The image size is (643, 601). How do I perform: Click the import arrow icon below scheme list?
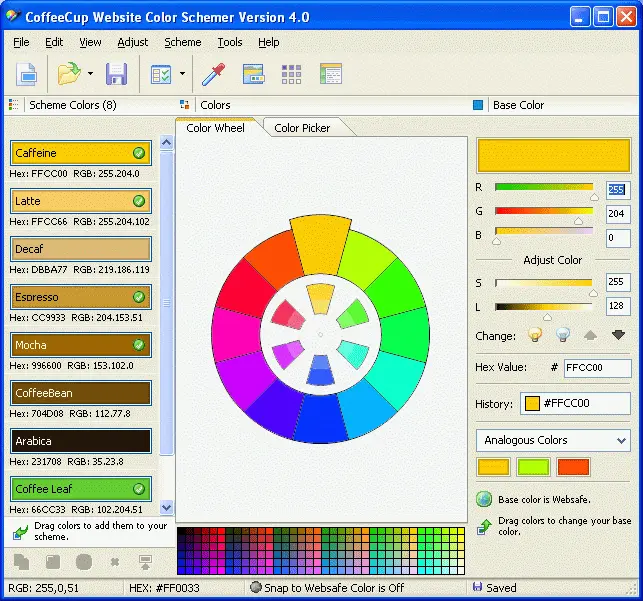pos(146,562)
